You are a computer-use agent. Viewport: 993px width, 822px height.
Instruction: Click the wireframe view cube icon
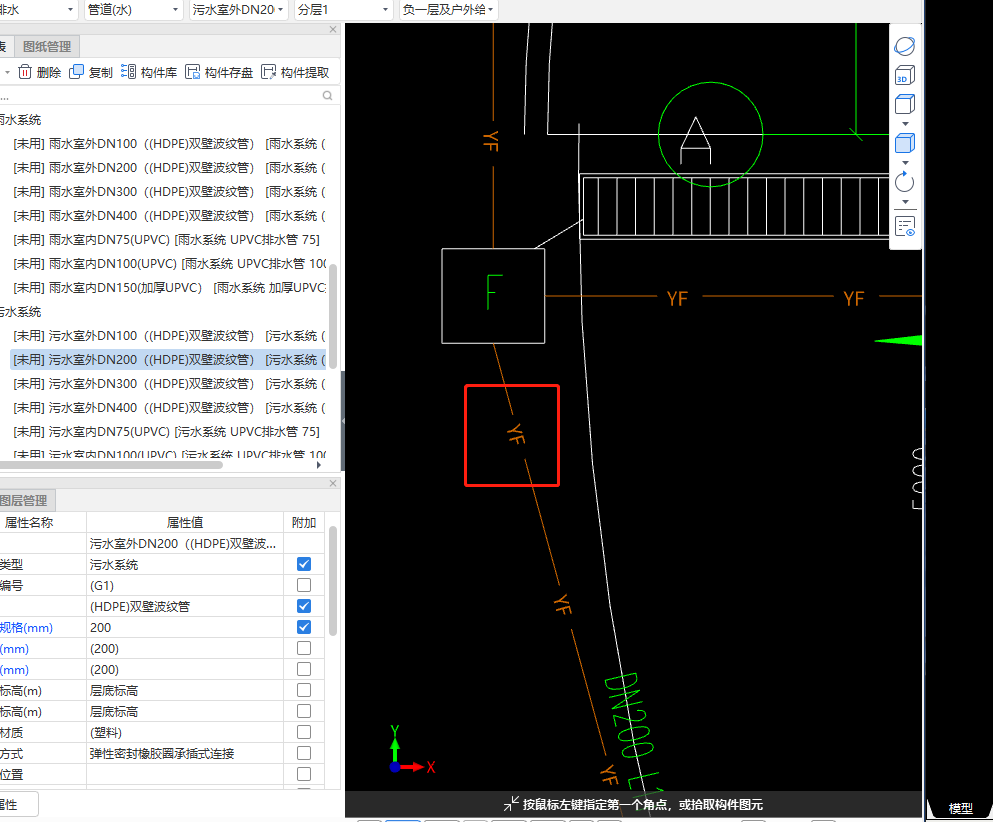904,104
